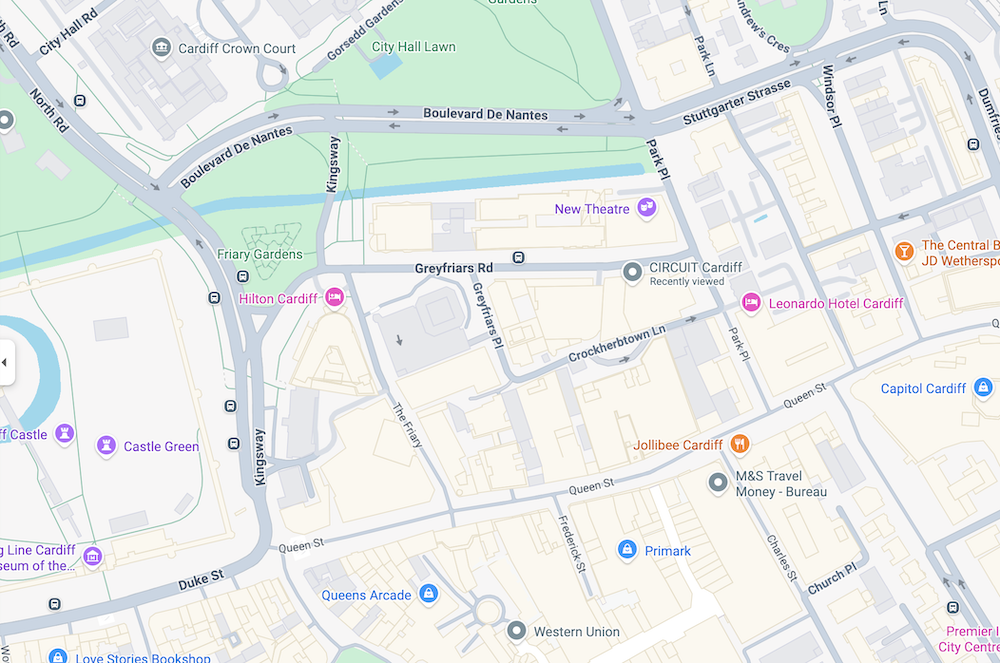Click the Castle Green purple marker
1000x663 pixels.
click(x=106, y=445)
